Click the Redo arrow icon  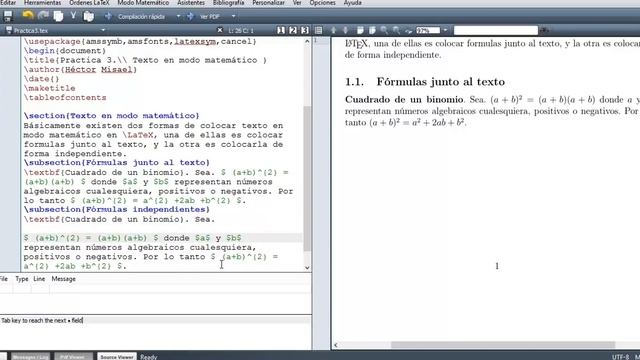(43, 16)
